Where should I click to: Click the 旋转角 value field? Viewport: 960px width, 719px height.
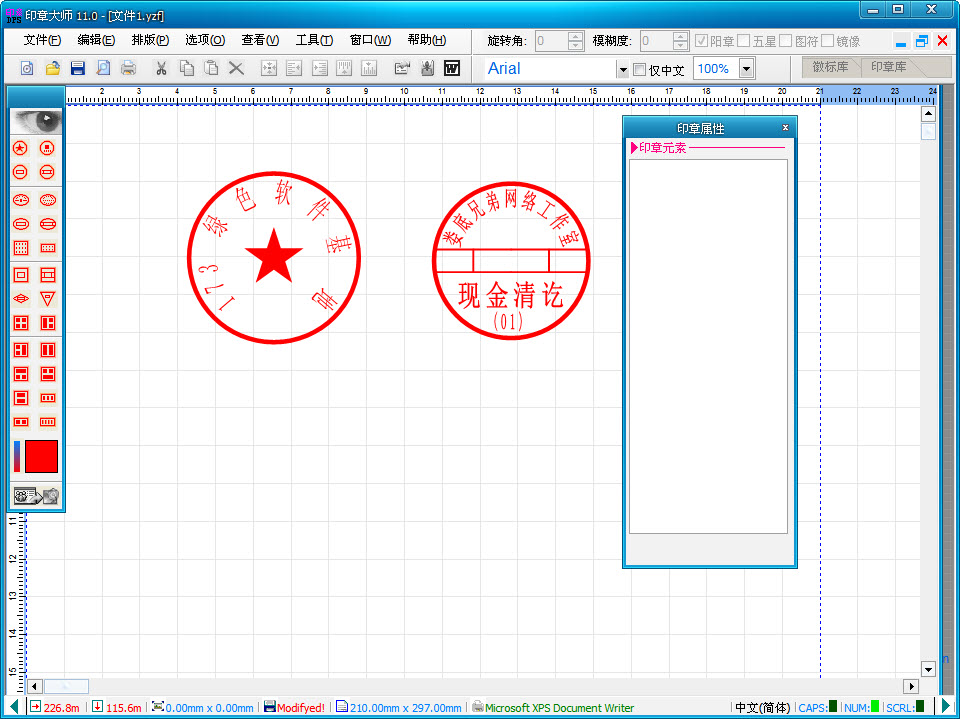tap(551, 41)
